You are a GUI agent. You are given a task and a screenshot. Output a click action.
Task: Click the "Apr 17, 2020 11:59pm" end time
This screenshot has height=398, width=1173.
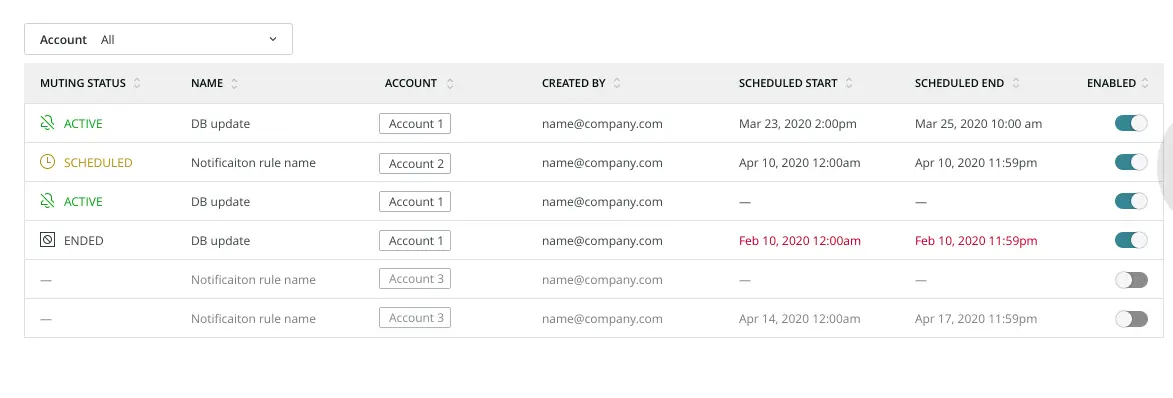(976, 319)
